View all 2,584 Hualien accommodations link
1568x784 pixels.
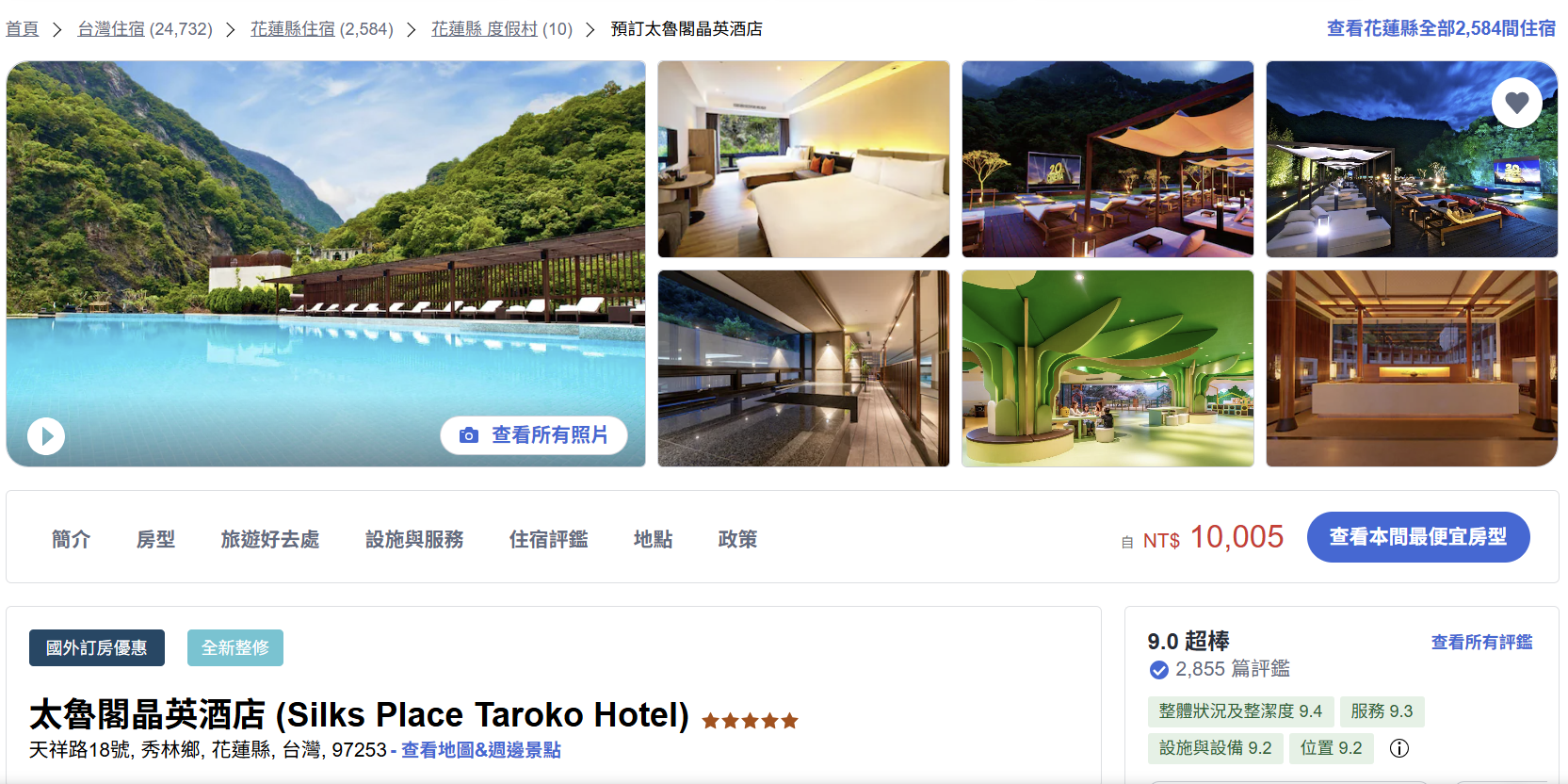click(1441, 28)
